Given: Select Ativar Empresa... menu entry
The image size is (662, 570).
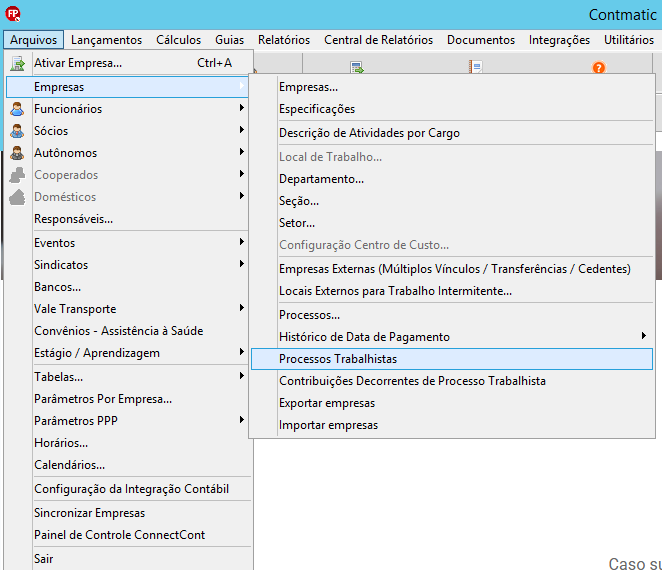Looking at the screenshot, I should pyautogui.click(x=129, y=63).
